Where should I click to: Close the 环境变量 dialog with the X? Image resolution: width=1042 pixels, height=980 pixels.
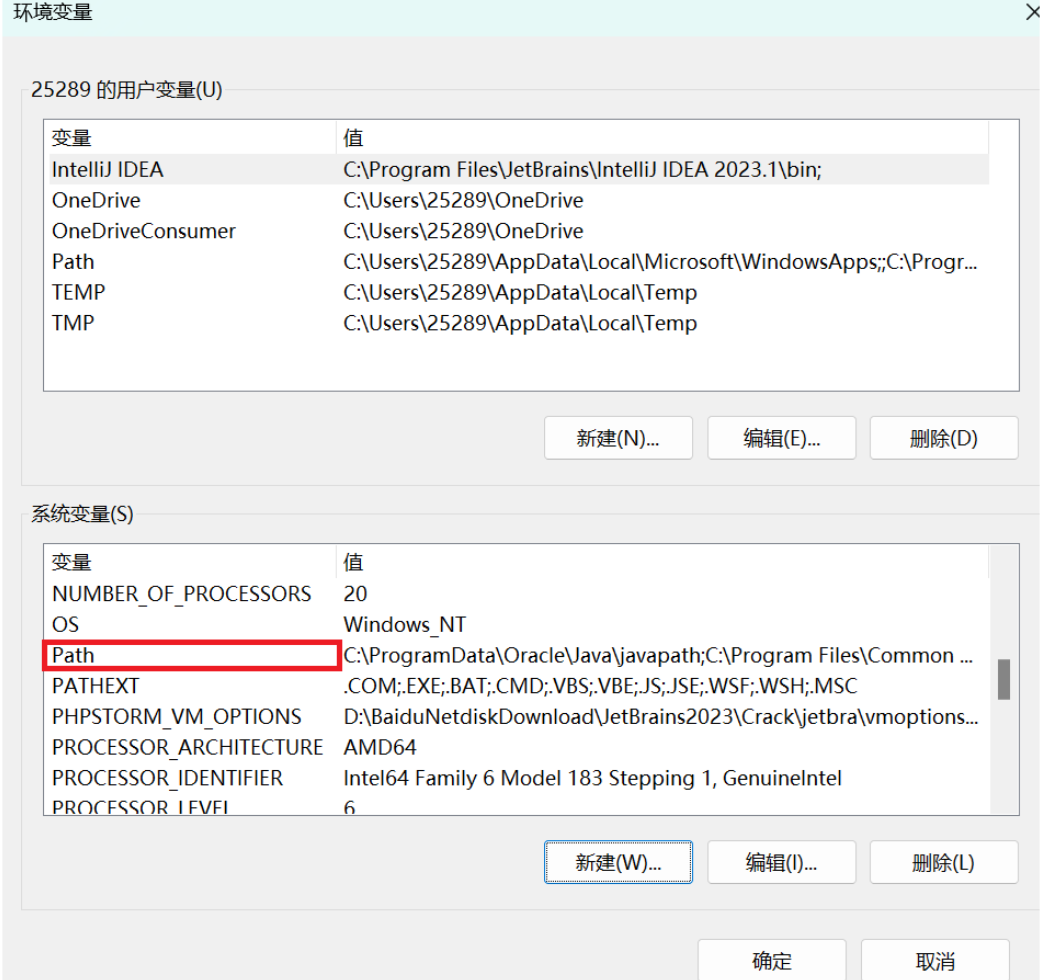pyautogui.click(x=1033, y=14)
